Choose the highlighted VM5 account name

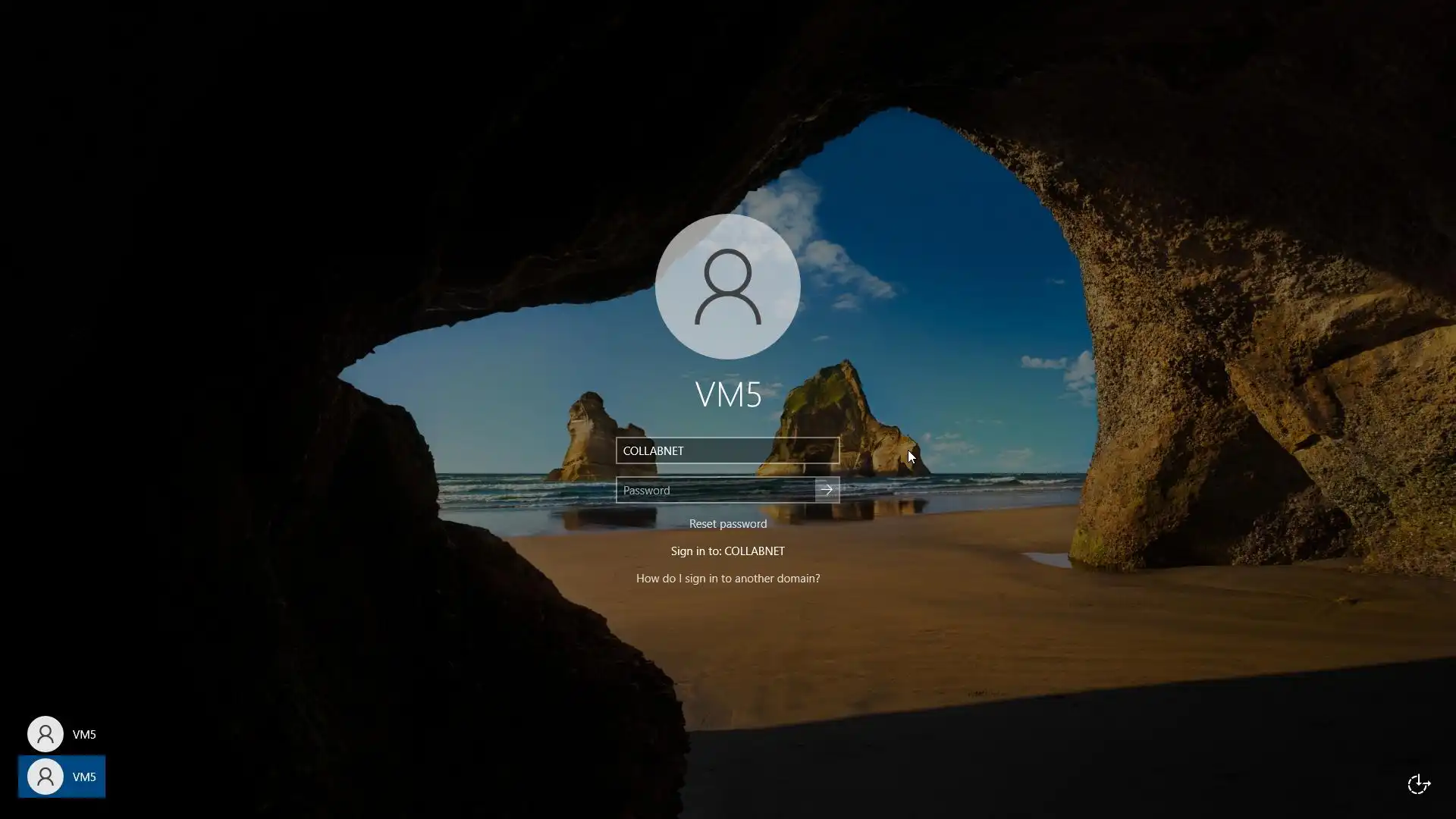point(84,777)
